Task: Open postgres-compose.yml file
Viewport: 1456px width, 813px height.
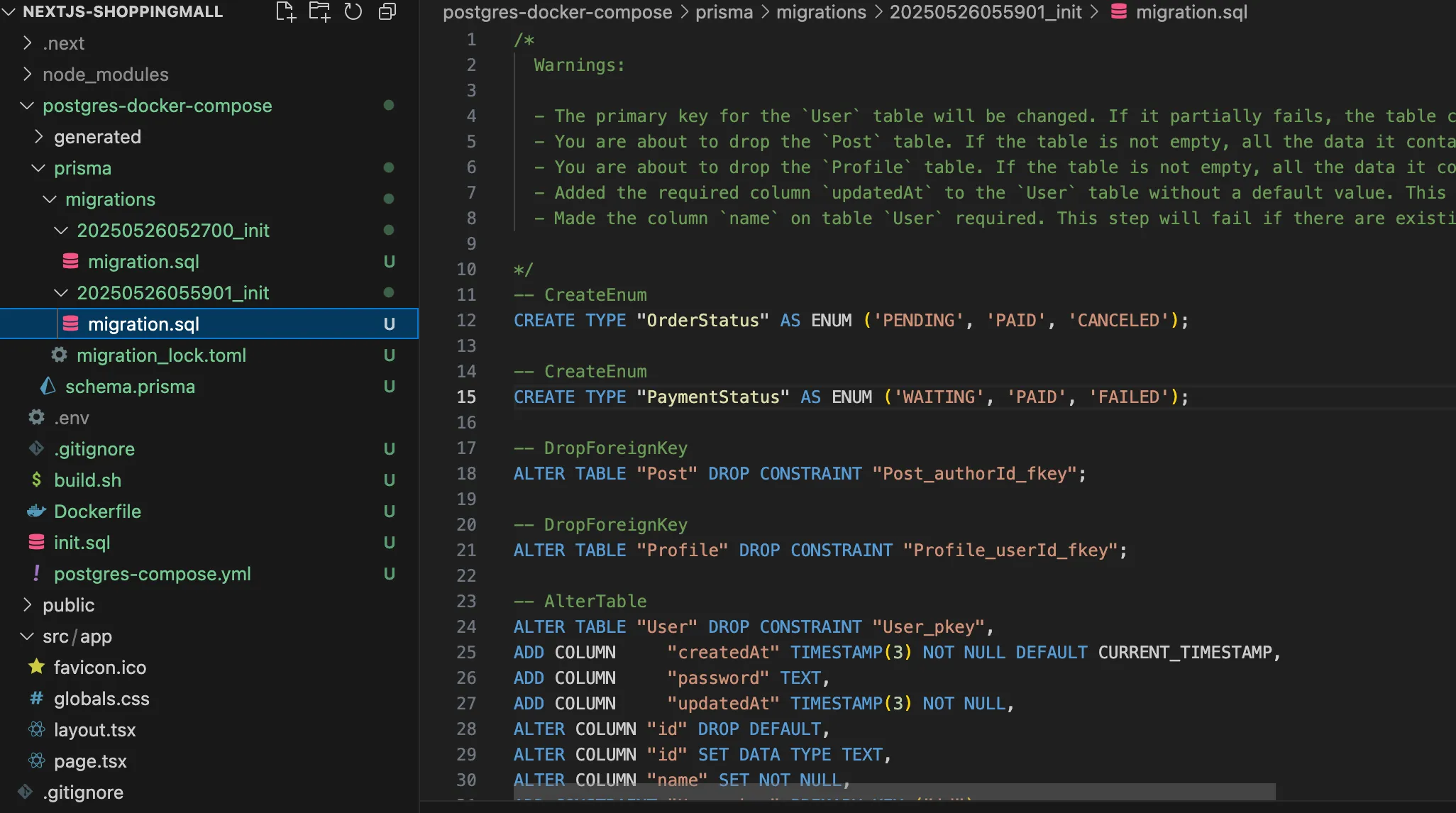Action: (x=152, y=574)
